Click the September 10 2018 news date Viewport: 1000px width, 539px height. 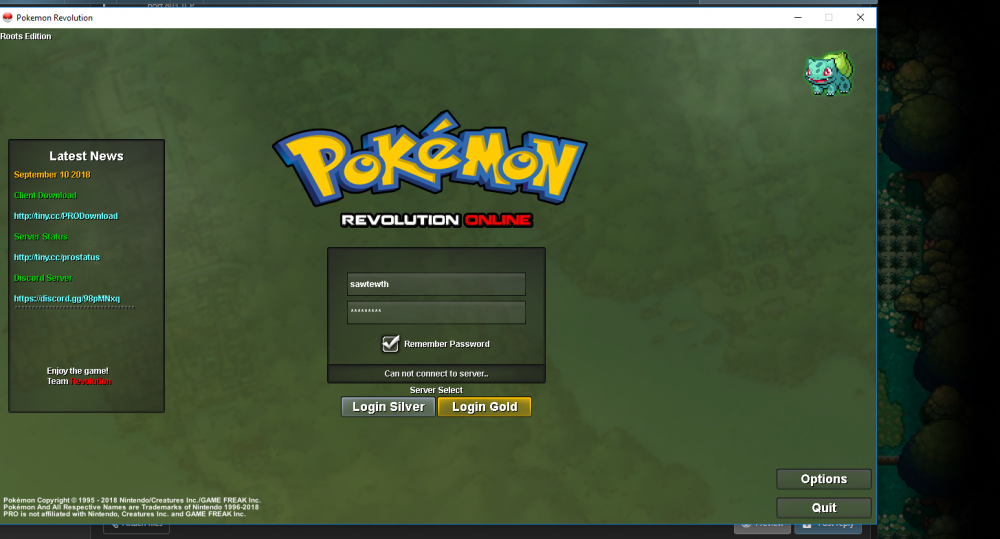click(x=52, y=175)
